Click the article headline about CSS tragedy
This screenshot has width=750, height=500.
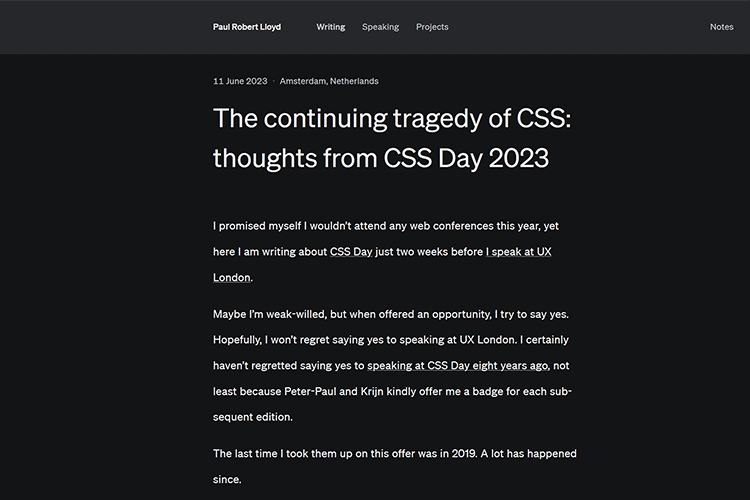(x=392, y=138)
